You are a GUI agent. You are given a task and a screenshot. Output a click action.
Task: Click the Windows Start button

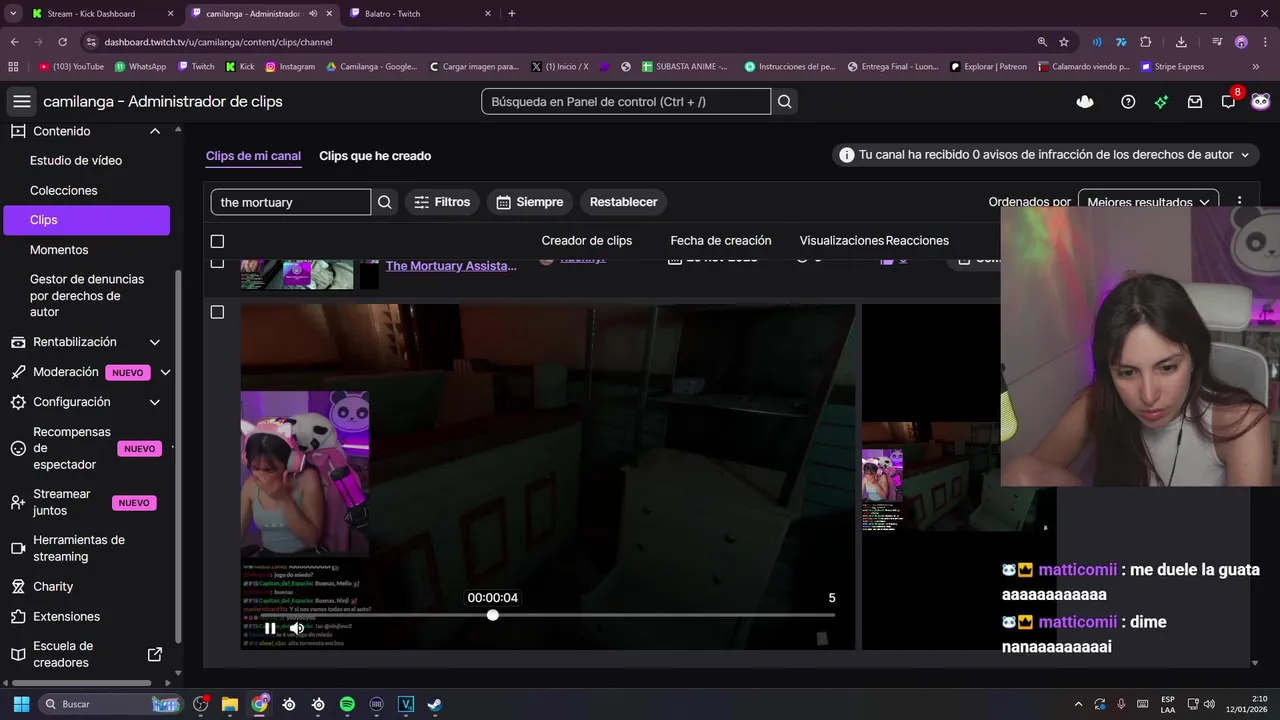22,704
